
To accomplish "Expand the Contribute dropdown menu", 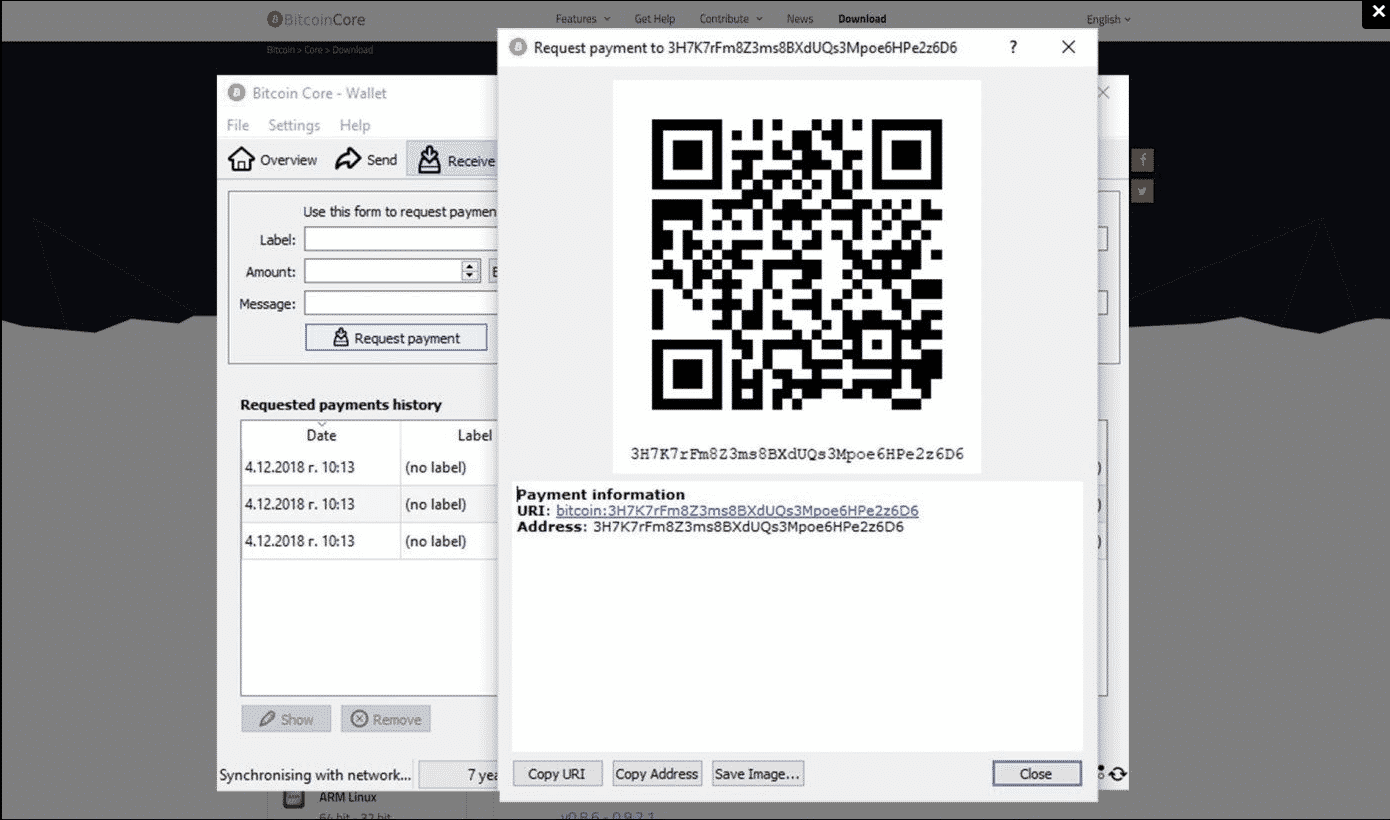I will (x=730, y=19).
